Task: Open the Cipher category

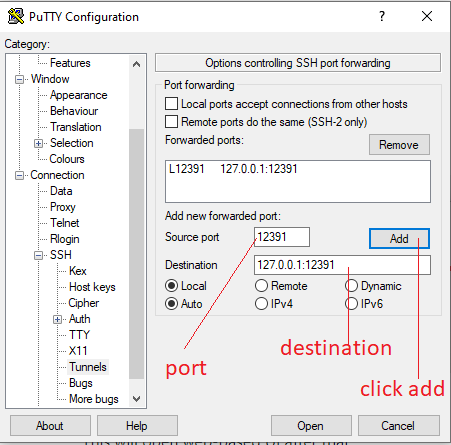Action: (84, 303)
